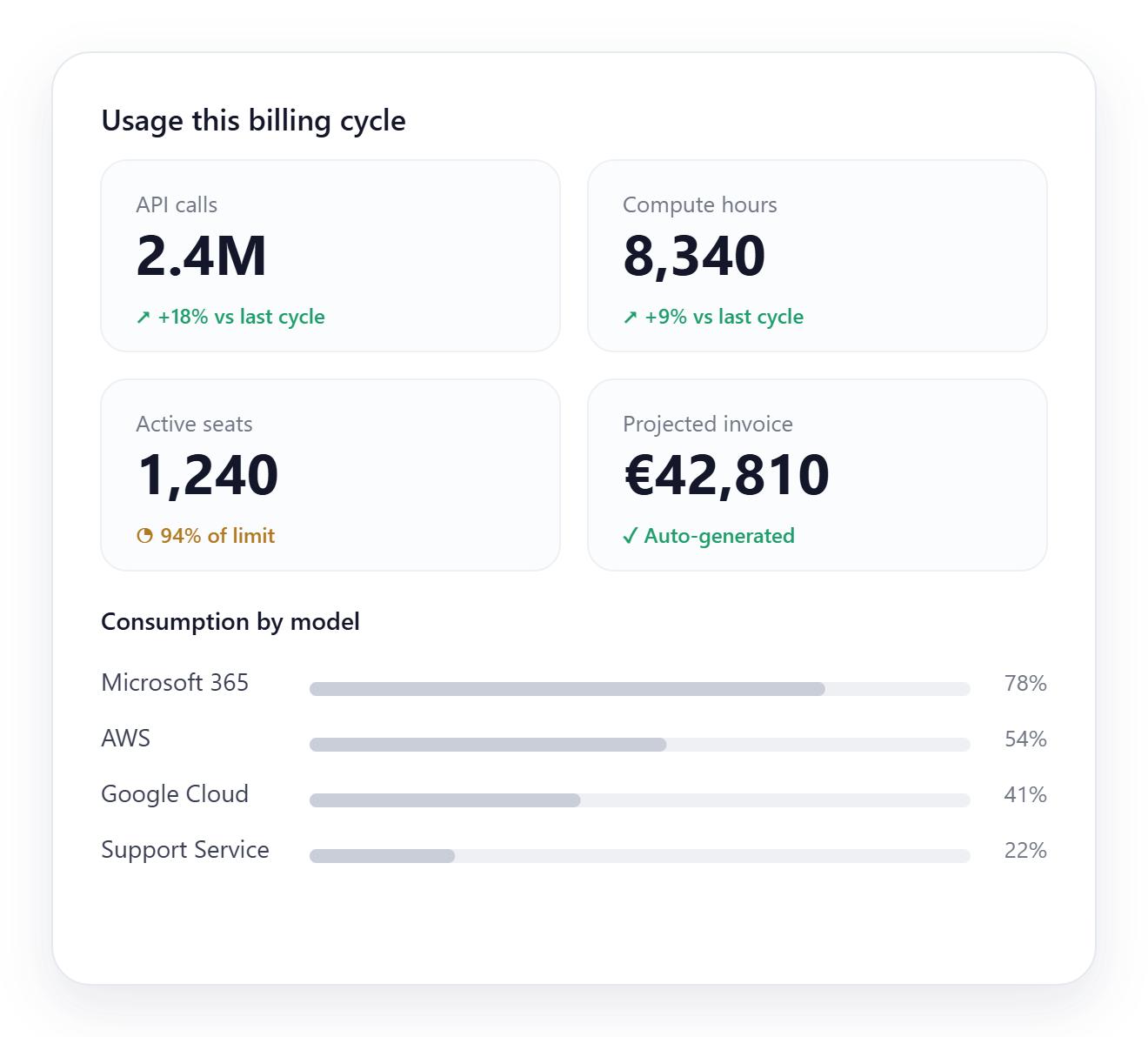Click the 'Support Service' row label
Screen dimensions: 1148x1037
point(185,850)
